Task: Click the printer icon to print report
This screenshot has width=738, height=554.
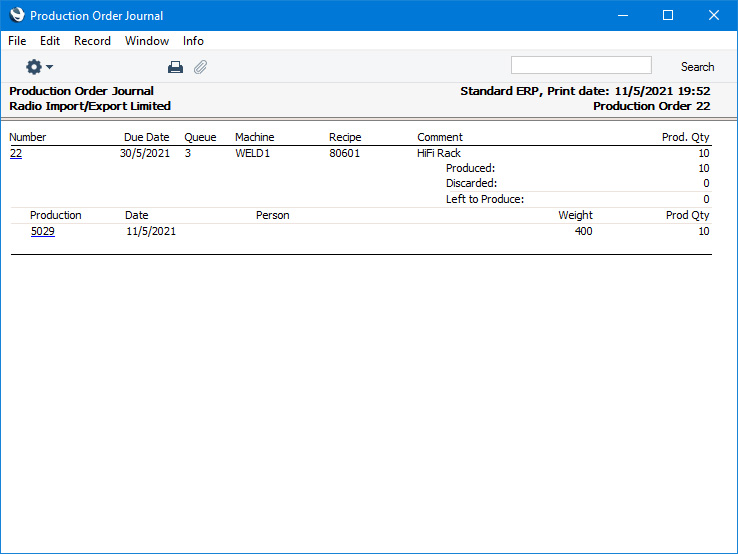Action: point(175,67)
